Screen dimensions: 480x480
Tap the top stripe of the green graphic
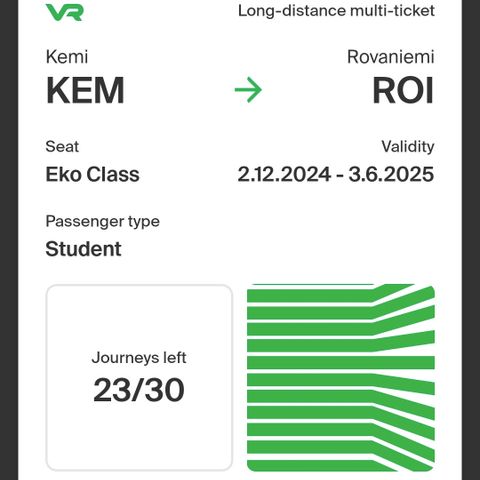tap(341, 293)
